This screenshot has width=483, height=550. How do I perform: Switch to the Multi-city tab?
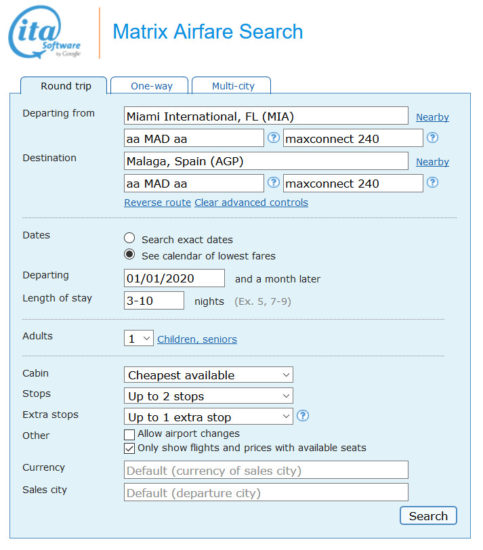coord(232,86)
